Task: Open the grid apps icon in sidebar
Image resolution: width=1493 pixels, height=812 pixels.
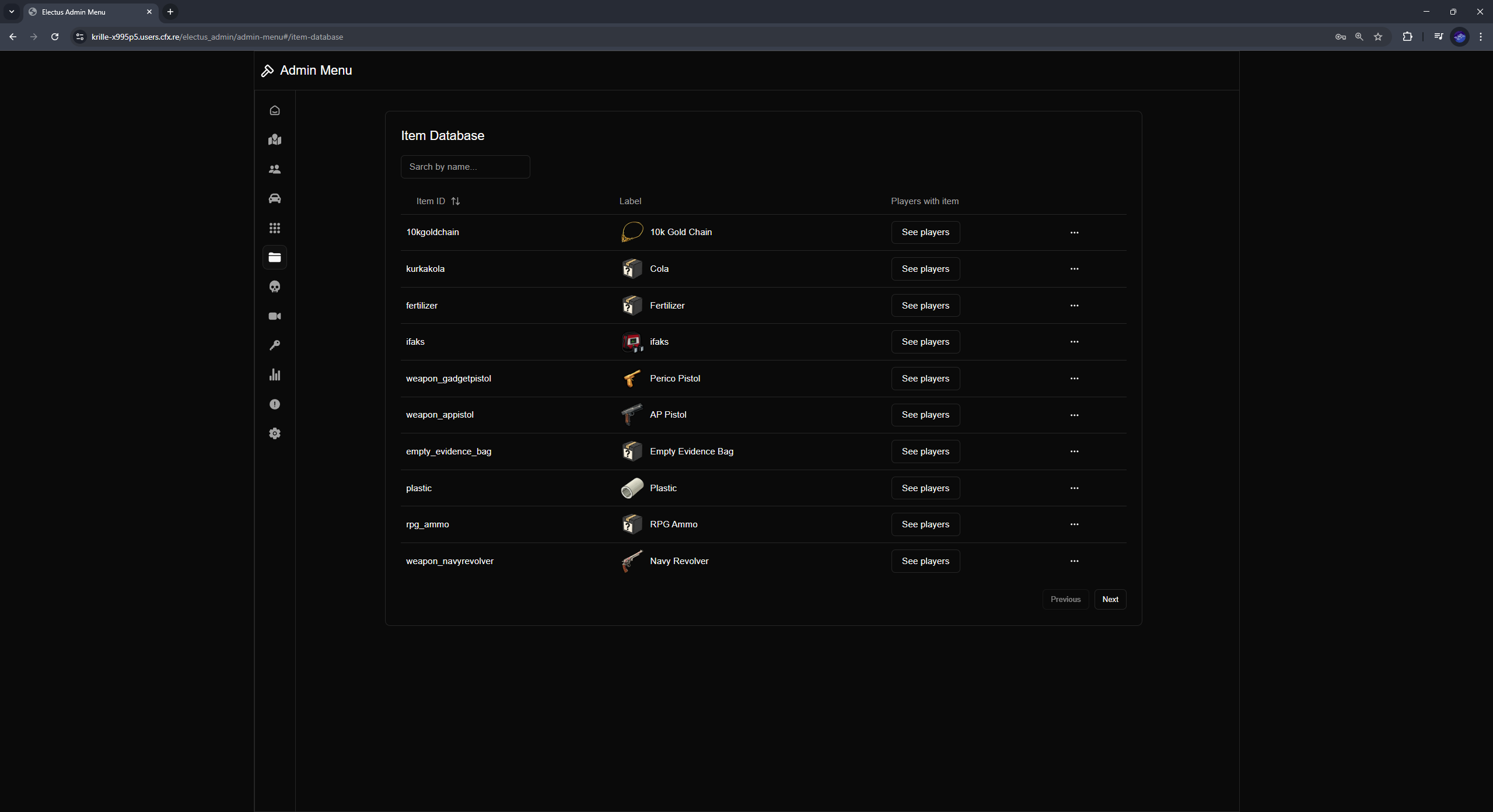Action: [x=275, y=228]
